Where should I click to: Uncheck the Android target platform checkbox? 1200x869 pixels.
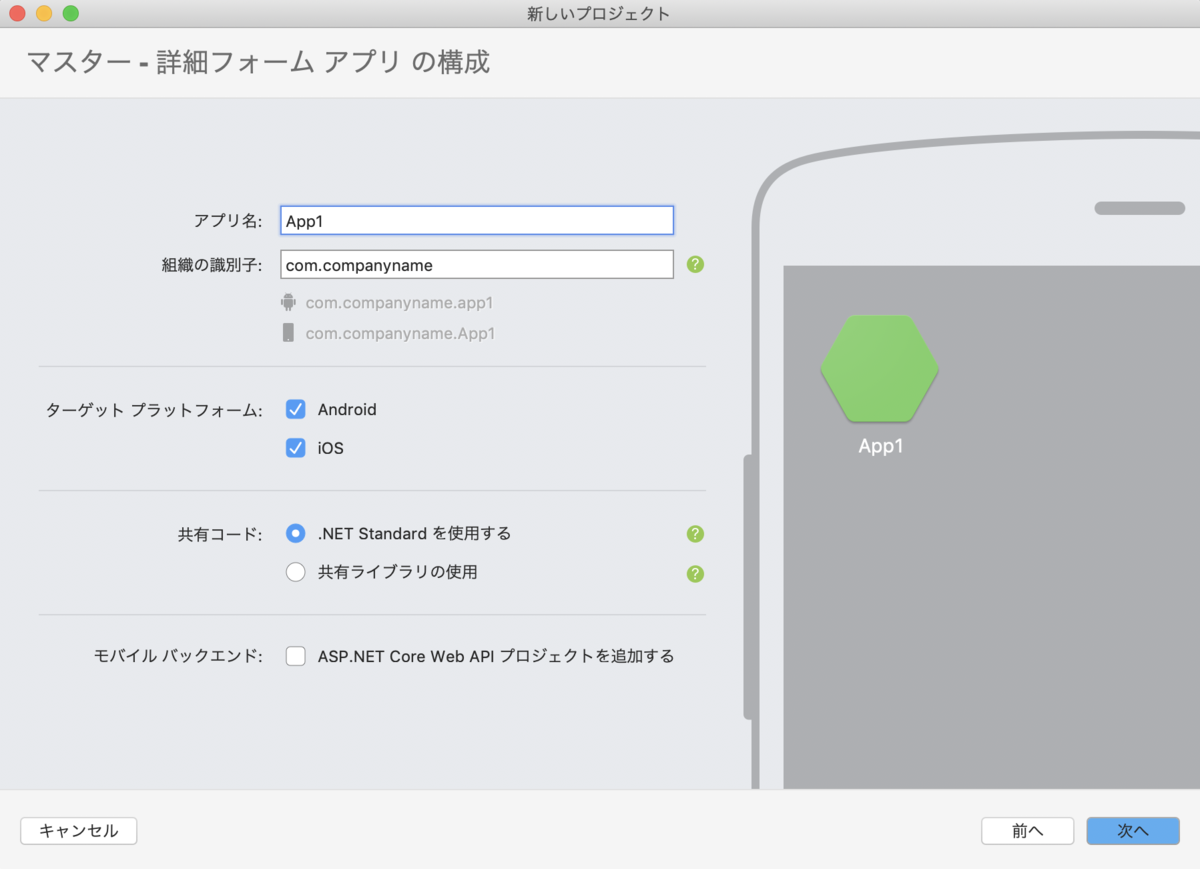tap(295, 409)
